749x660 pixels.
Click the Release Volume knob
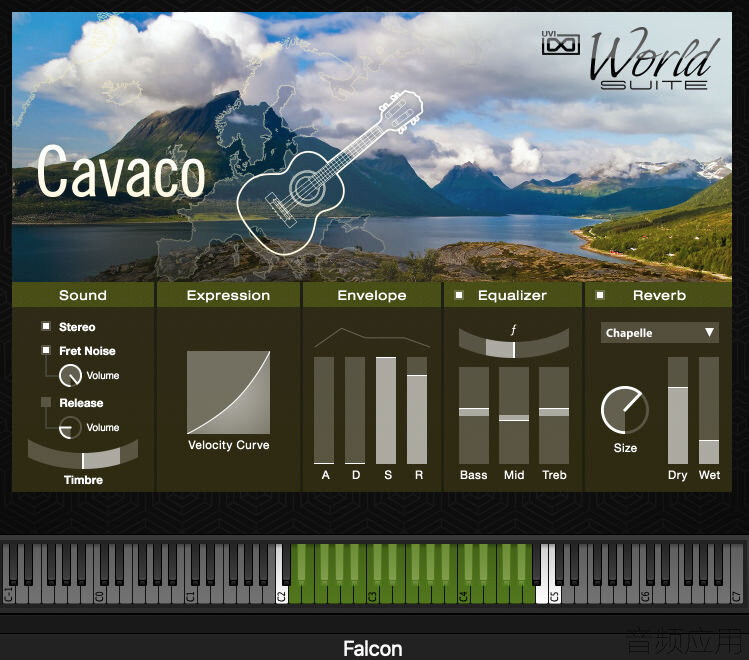(x=70, y=427)
